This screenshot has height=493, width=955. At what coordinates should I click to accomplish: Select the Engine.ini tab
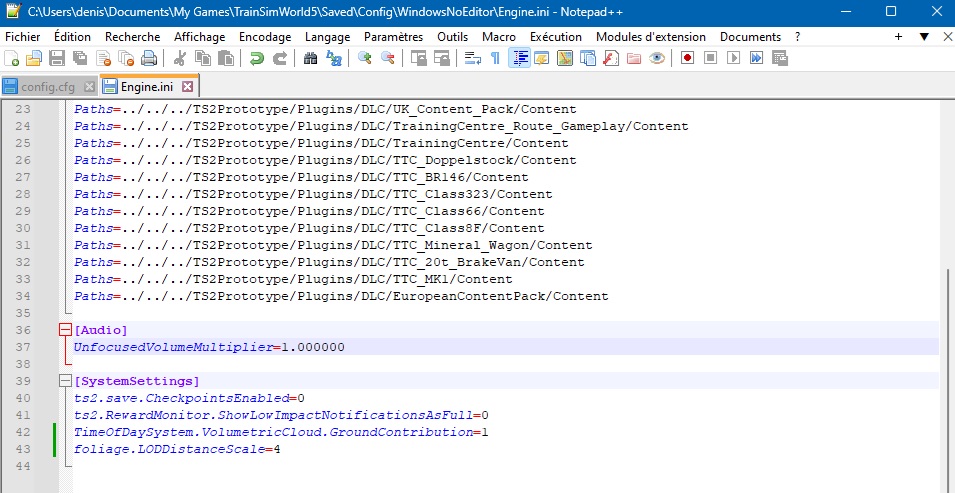click(x=147, y=87)
